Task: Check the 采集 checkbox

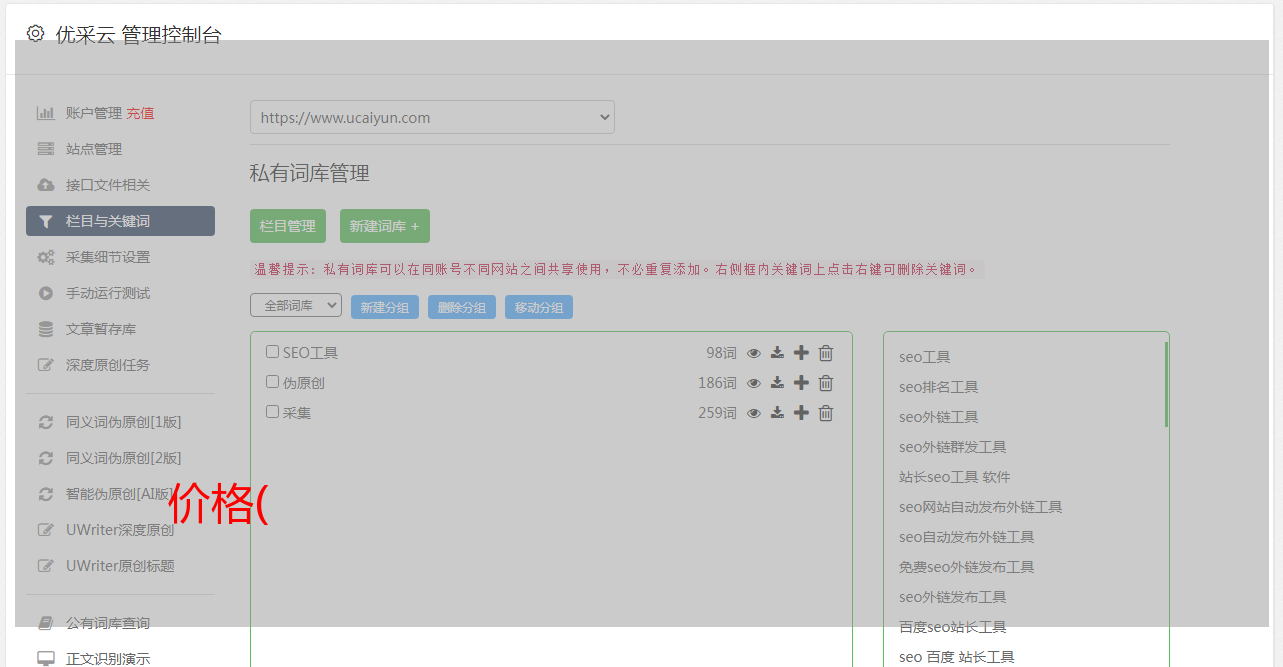Action: [272, 412]
